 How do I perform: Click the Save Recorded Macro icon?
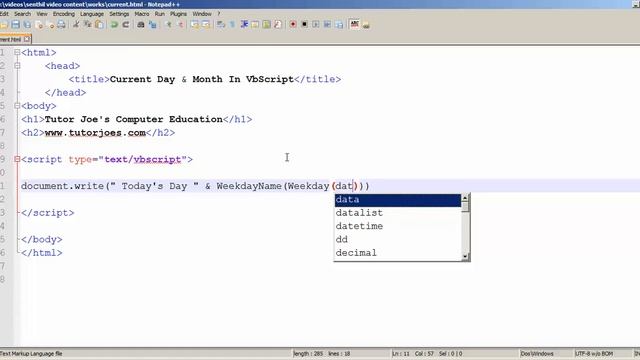tap(339, 24)
